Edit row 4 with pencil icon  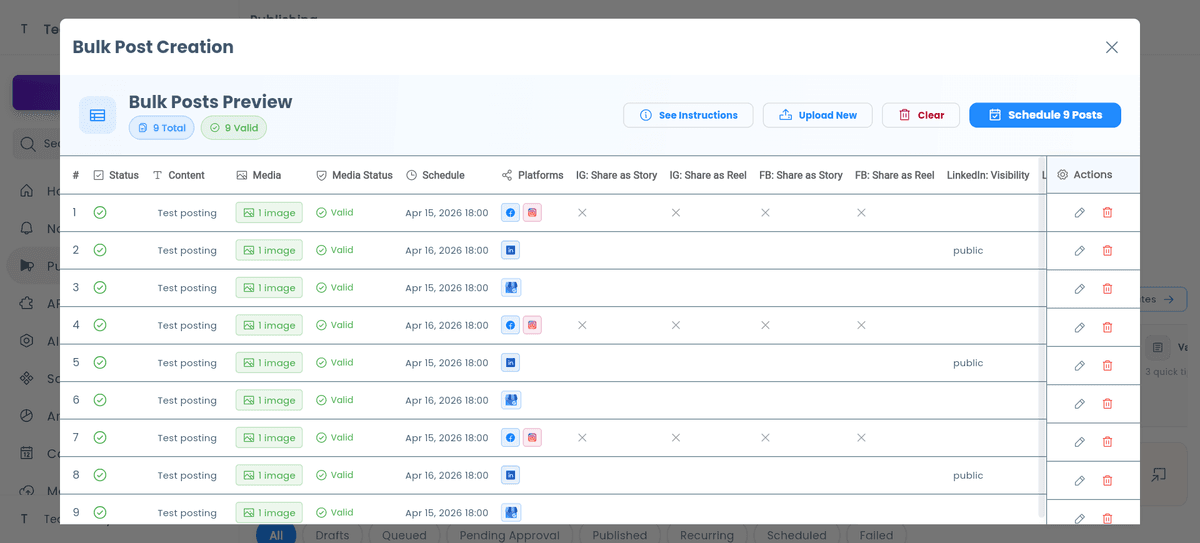click(x=1079, y=327)
